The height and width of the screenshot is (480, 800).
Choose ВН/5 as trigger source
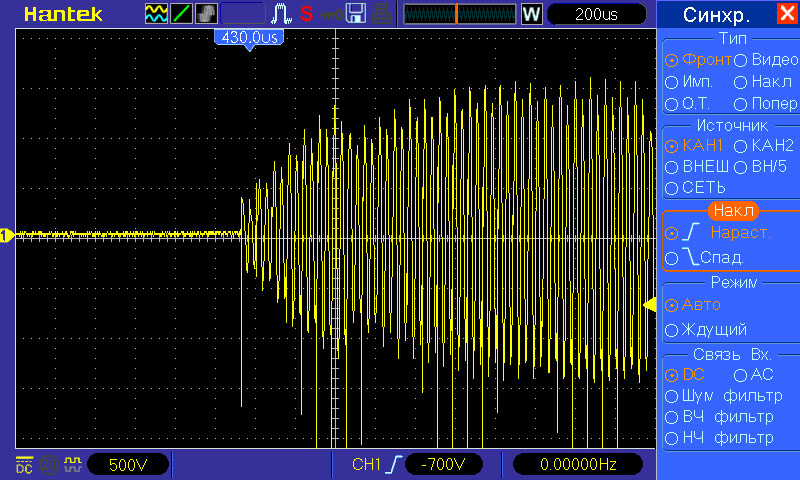point(760,167)
